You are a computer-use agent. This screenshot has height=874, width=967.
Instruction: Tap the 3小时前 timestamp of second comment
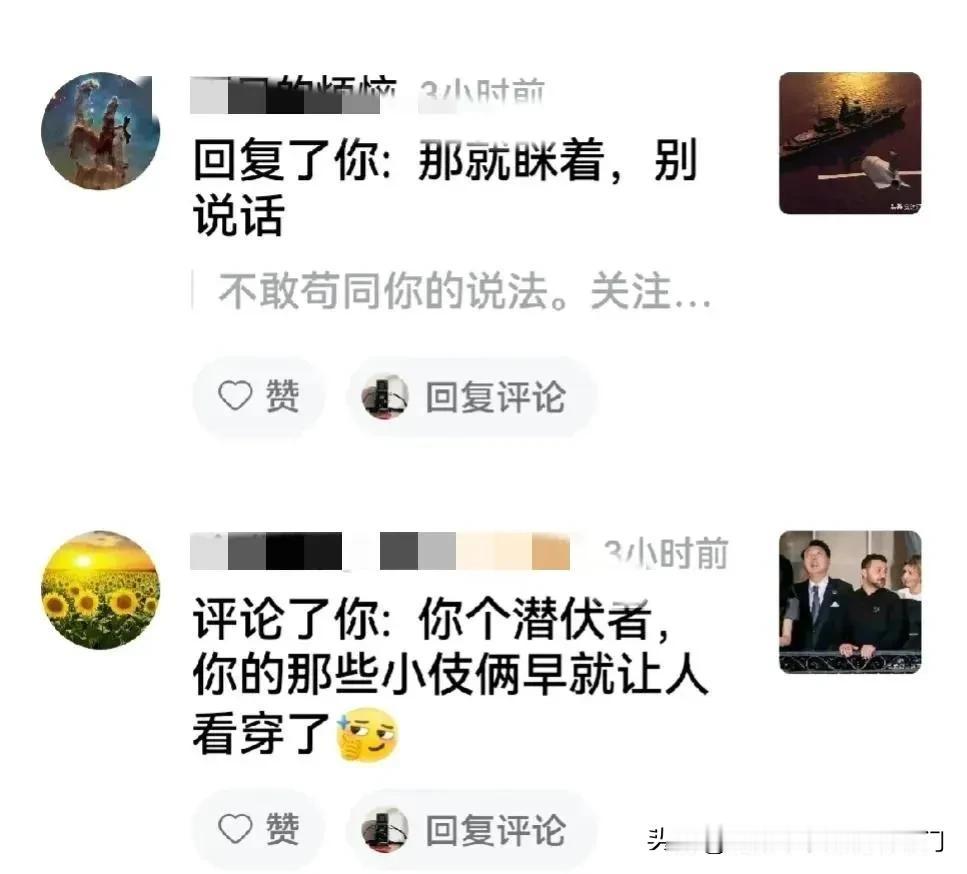pos(666,553)
